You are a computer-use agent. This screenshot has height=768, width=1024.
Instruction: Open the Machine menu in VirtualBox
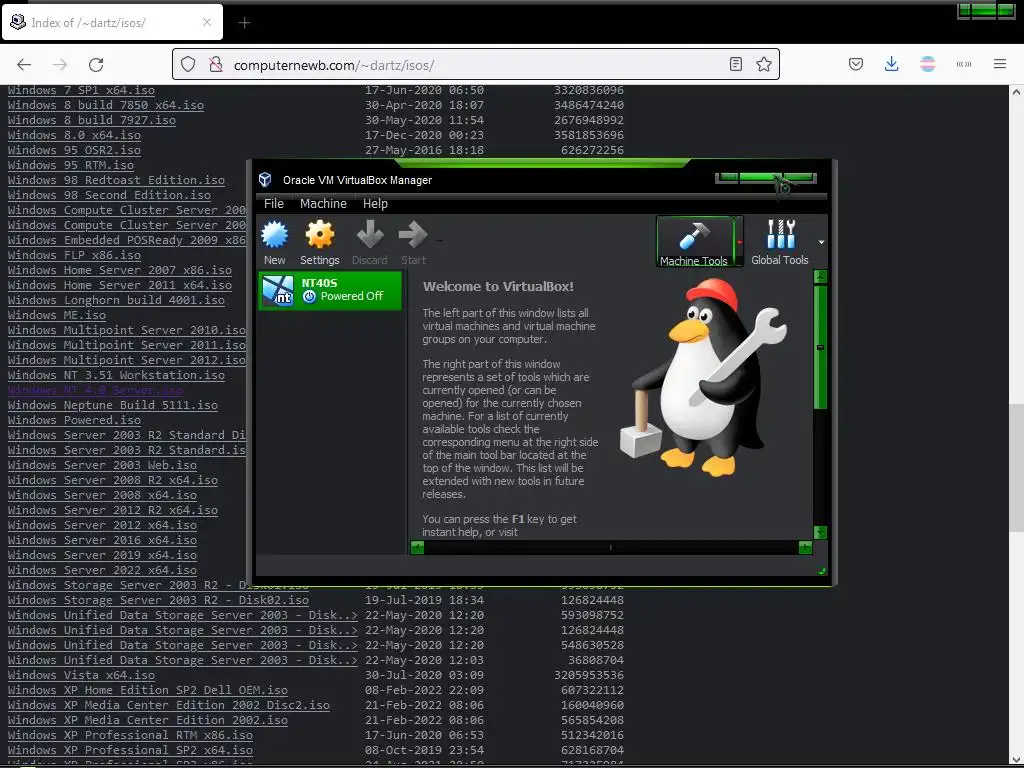tap(323, 204)
